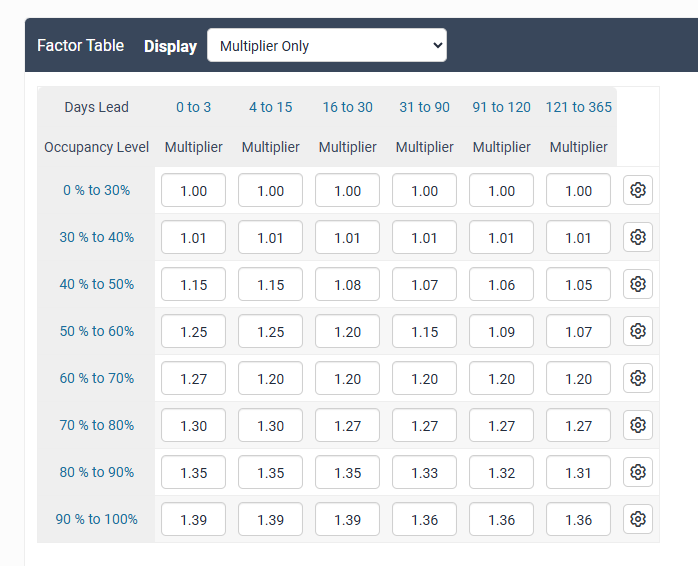Click gear icon for 0% to 30% row

point(638,190)
